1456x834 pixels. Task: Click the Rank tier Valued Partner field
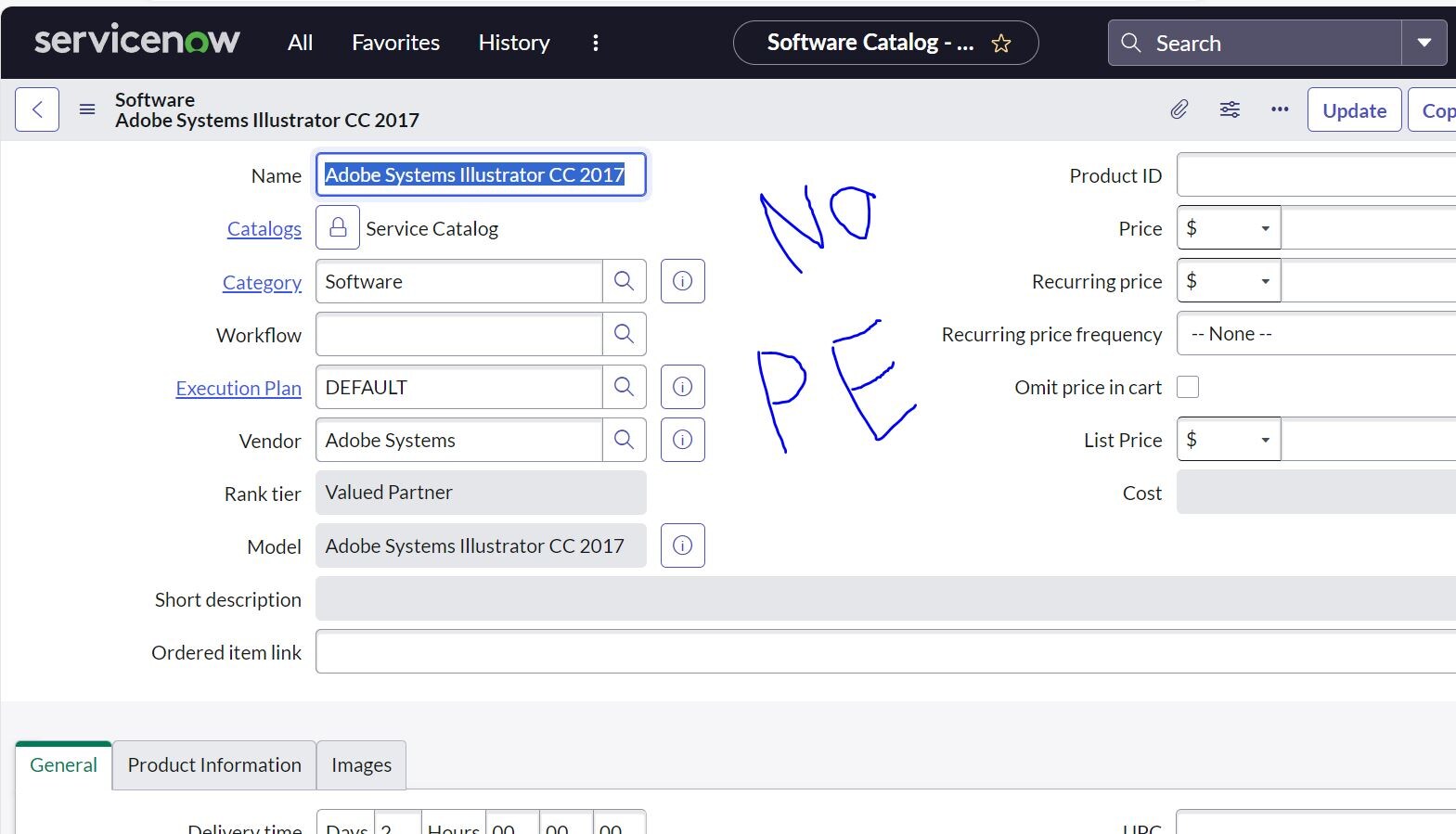click(481, 493)
